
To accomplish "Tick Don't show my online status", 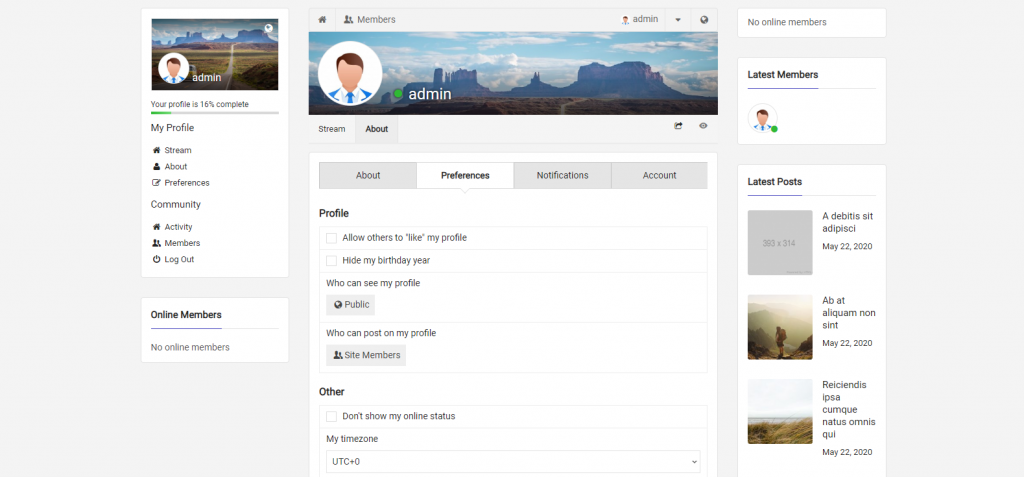I will pyautogui.click(x=332, y=416).
